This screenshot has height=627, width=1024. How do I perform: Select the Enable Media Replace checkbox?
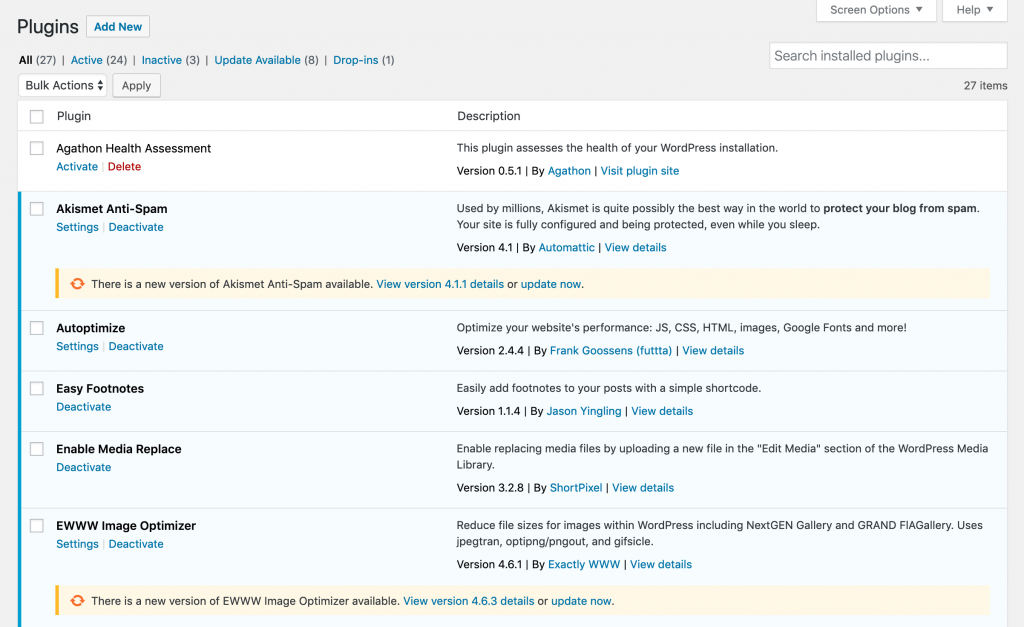point(37,449)
